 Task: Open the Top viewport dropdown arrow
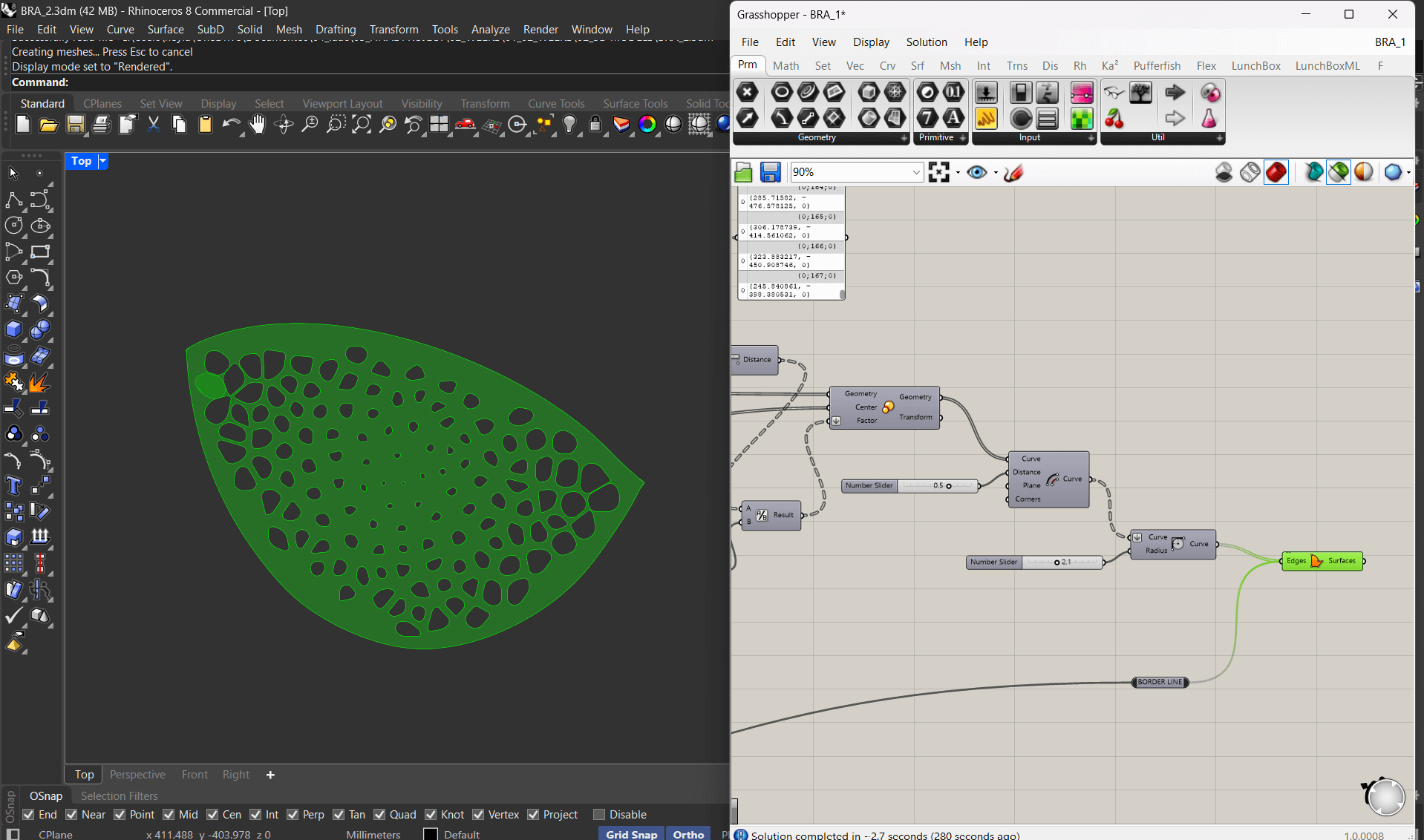pyautogui.click(x=103, y=161)
